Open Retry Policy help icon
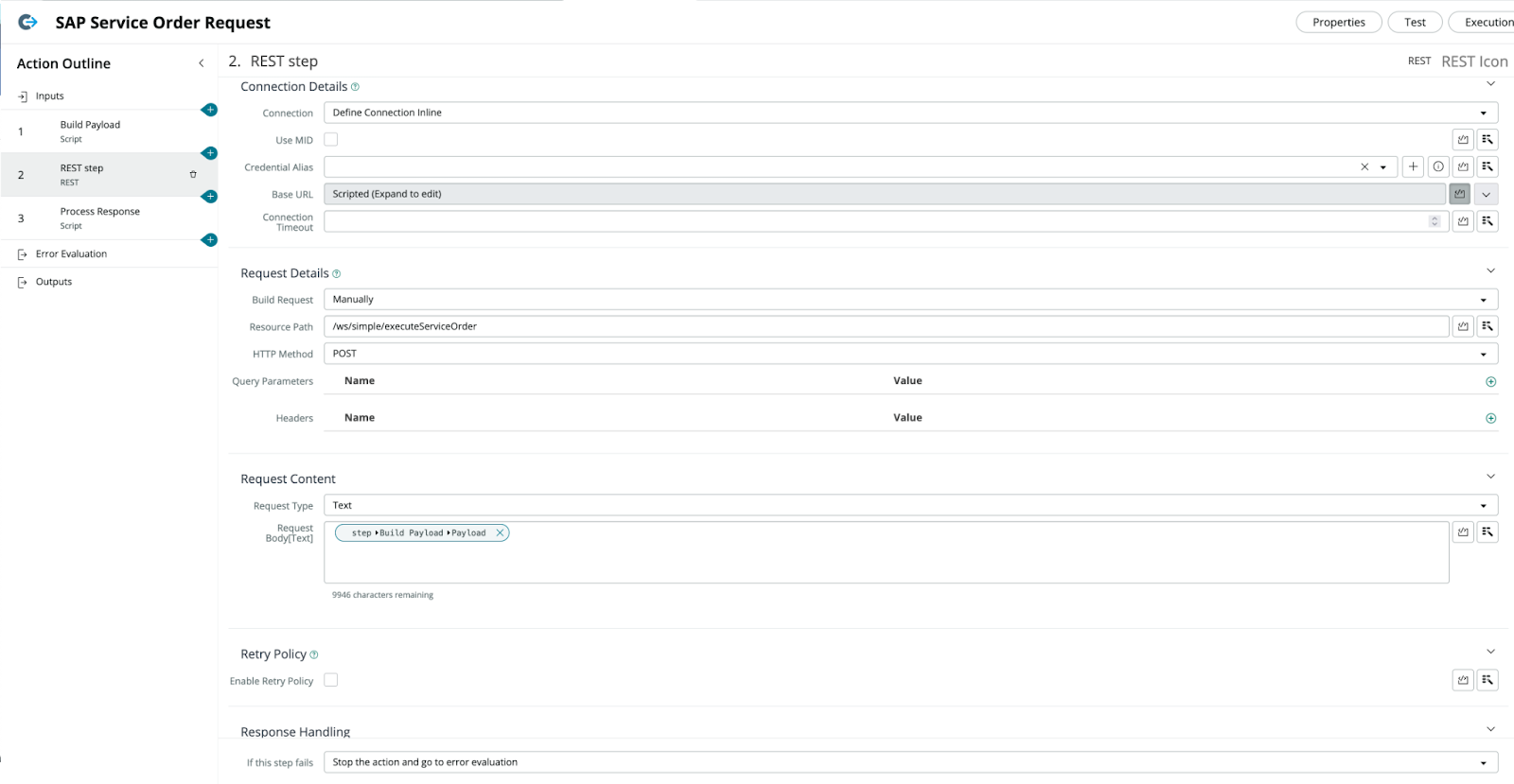The height and width of the screenshot is (784, 1514). pyautogui.click(x=314, y=654)
